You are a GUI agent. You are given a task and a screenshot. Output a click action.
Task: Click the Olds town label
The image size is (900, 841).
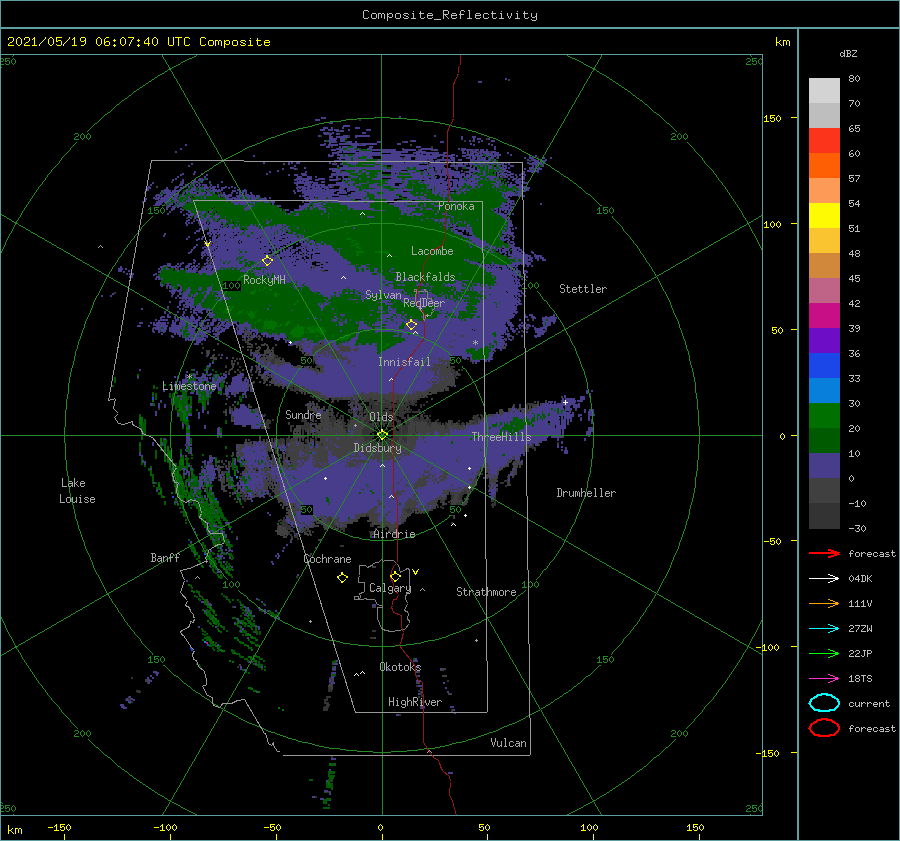pos(381,417)
